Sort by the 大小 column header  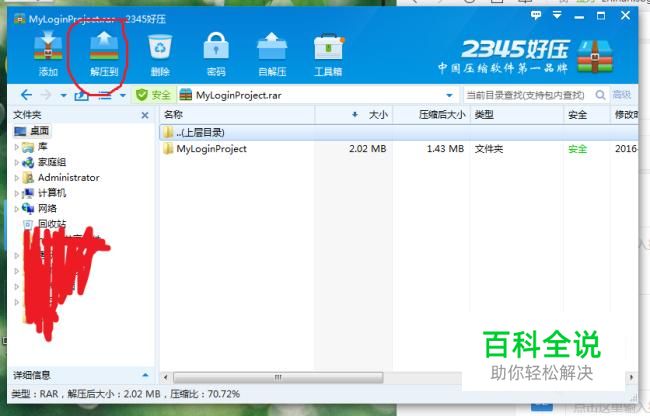354,115
